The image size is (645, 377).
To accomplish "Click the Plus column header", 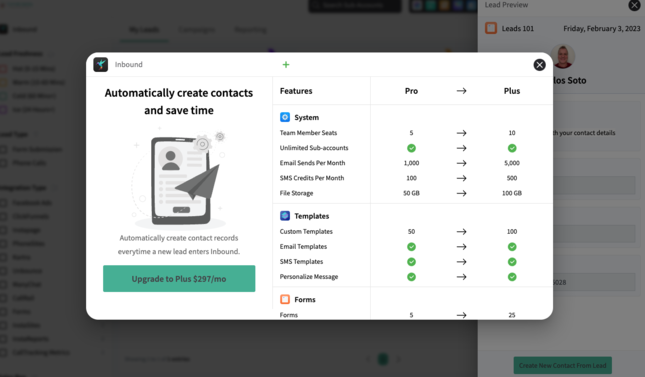I will pyautogui.click(x=512, y=91).
